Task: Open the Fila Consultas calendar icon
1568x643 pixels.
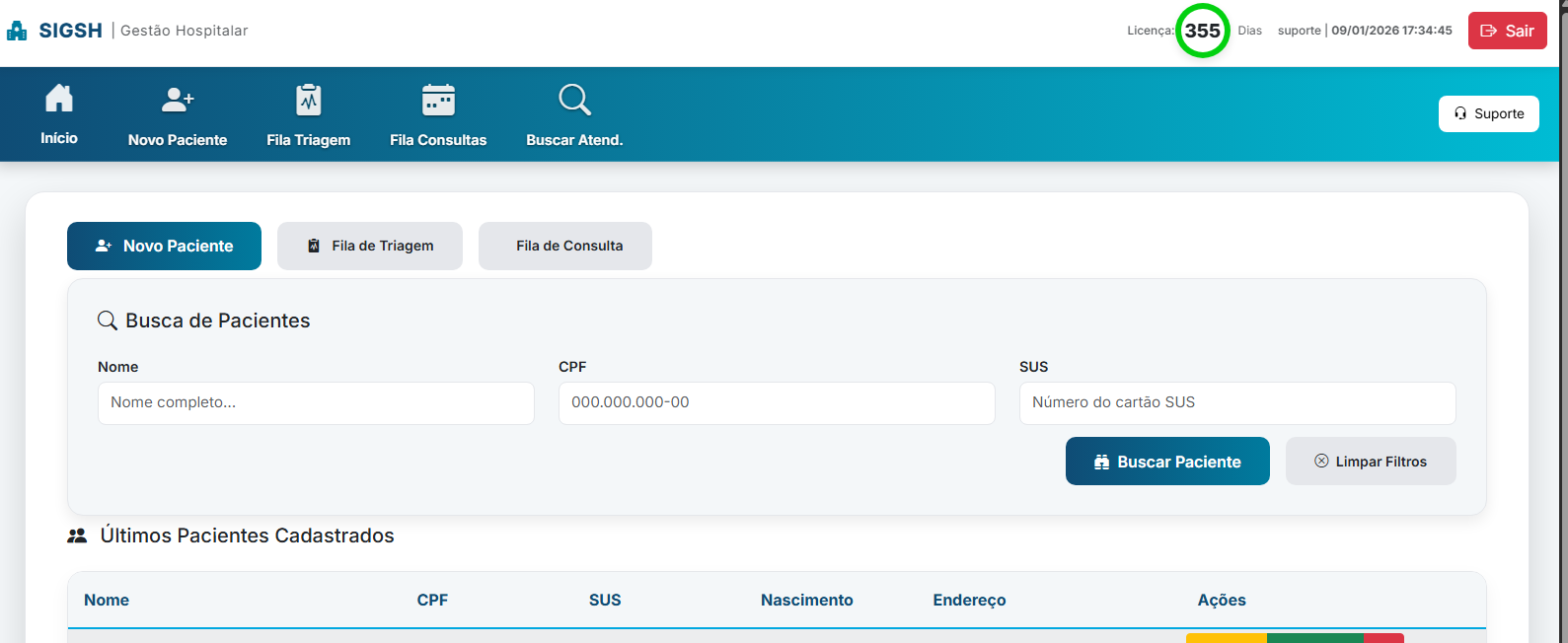Action: [x=438, y=100]
